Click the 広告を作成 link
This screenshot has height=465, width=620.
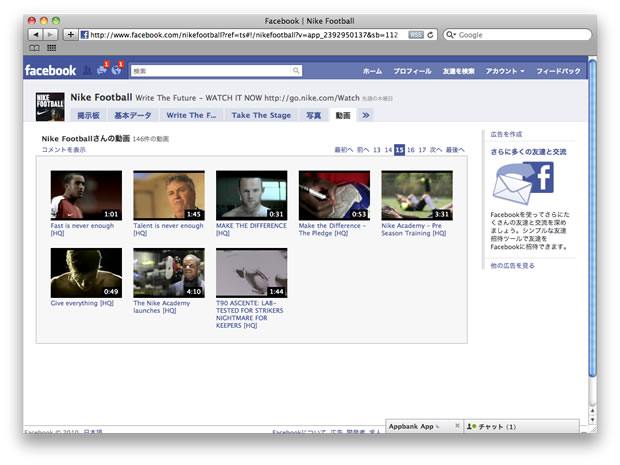[x=506, y=134]
